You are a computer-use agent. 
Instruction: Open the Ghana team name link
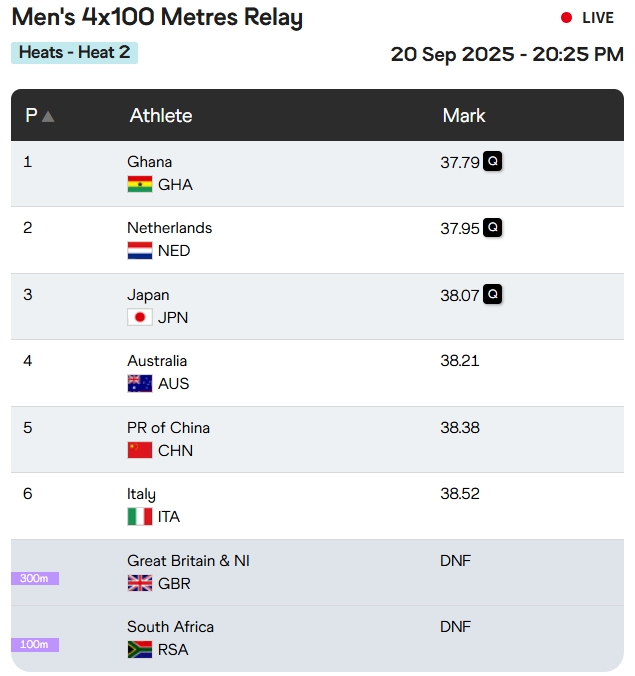(149, 162)
